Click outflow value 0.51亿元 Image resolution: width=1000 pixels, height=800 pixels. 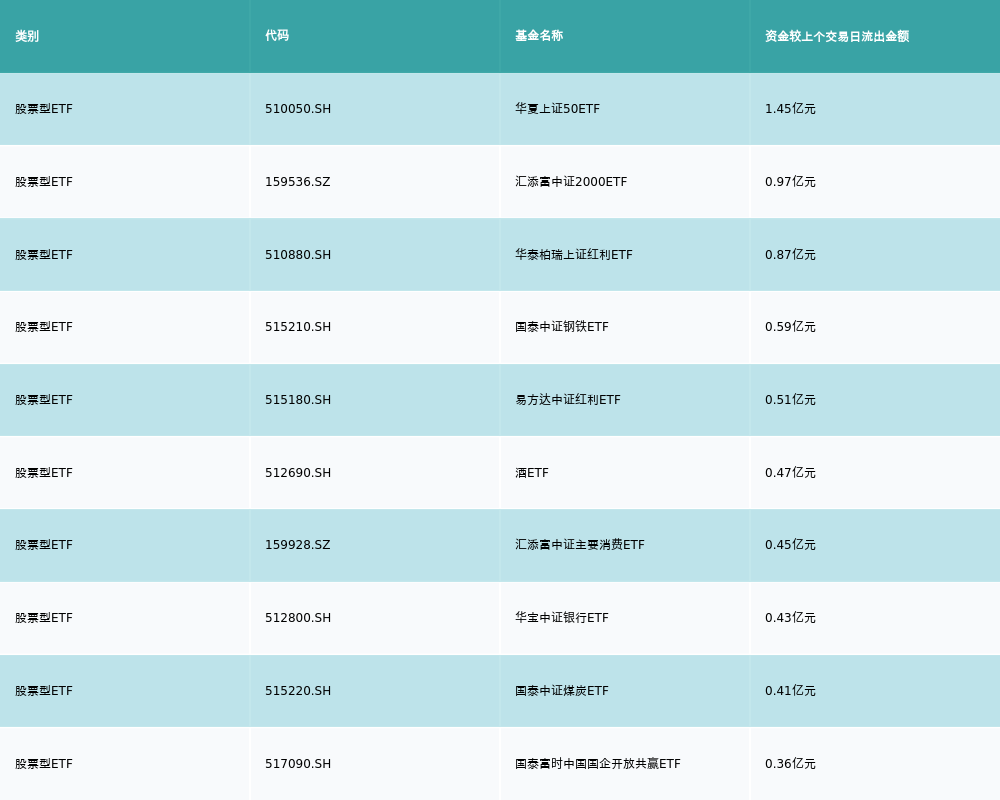790,400
